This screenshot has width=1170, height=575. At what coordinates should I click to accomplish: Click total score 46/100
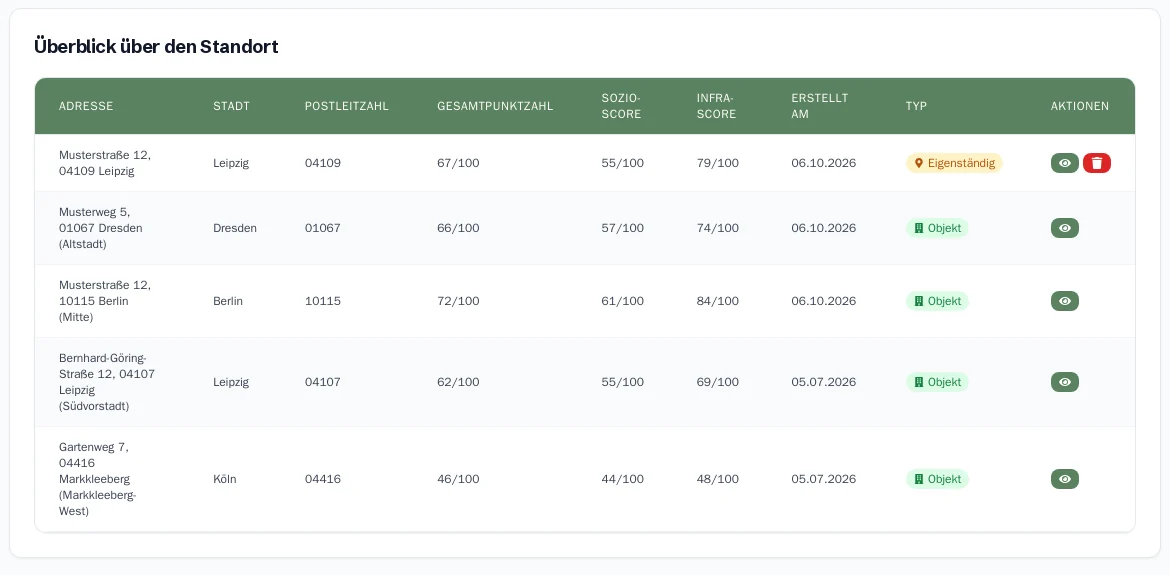point(458,479)
